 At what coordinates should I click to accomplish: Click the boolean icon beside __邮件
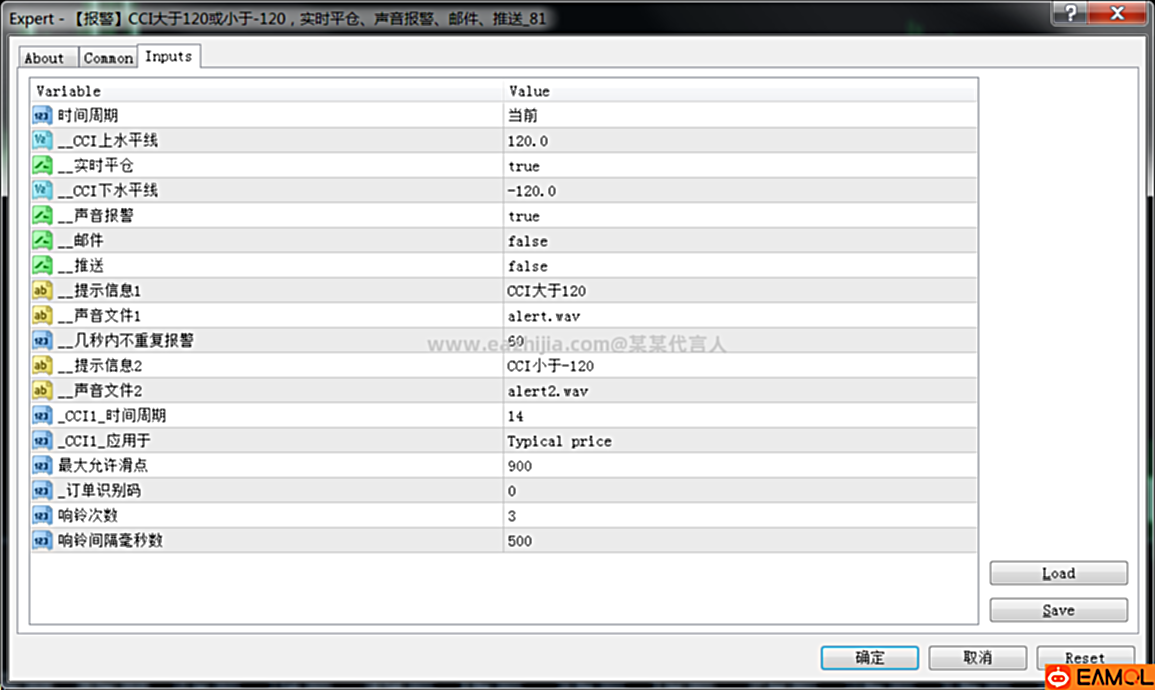[x=42, y=241]
